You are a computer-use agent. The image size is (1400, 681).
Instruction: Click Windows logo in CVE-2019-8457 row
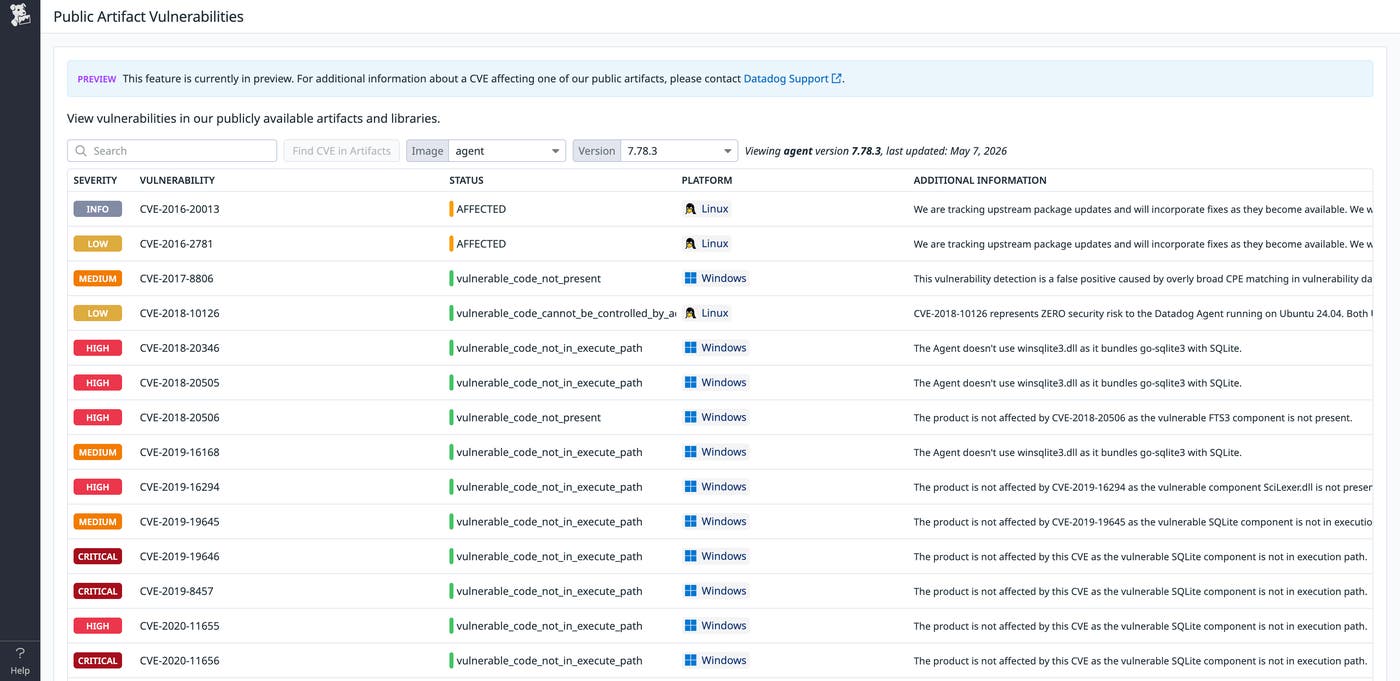pos(690,591)
